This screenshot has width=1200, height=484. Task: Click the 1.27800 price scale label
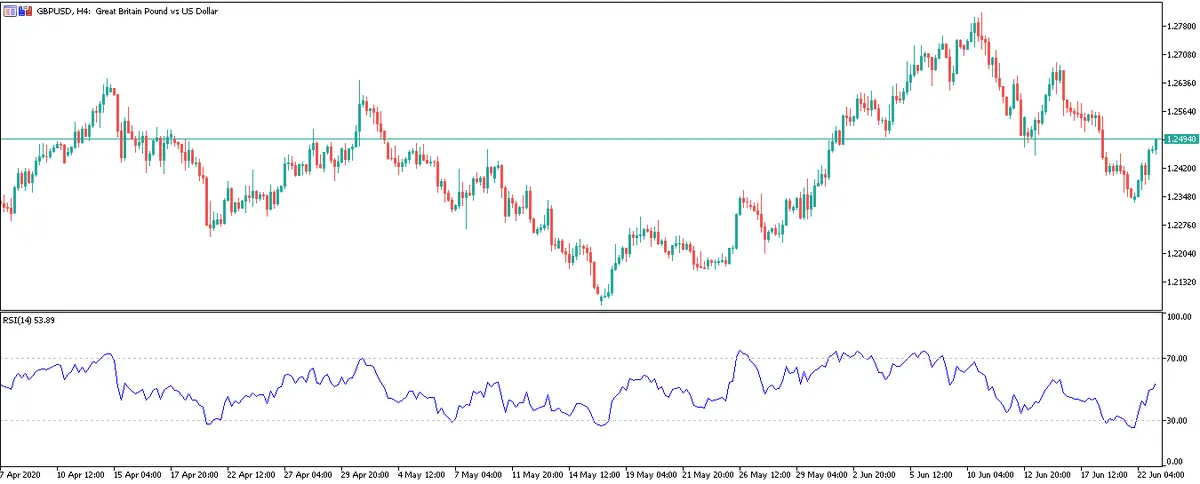pyautogui.click(x=1180, y=26)
